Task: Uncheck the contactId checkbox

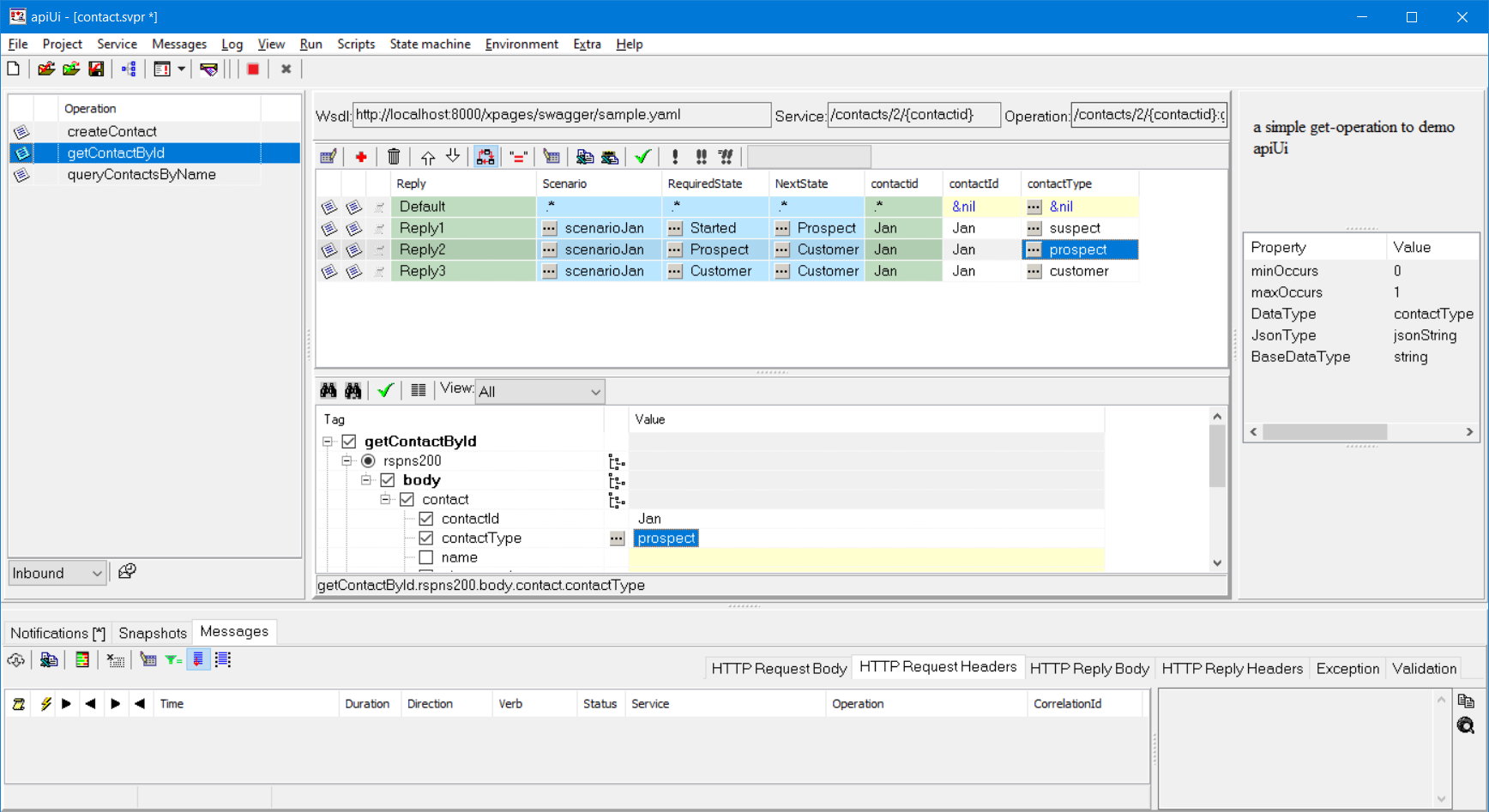Action: pyautogui.click(x=426, y=519)
